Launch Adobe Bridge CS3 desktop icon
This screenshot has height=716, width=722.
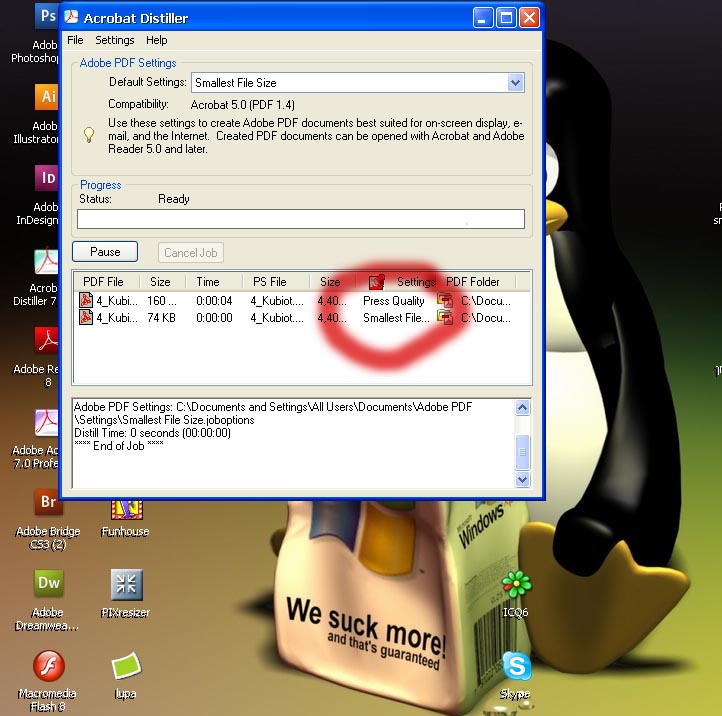coord(48,502)
